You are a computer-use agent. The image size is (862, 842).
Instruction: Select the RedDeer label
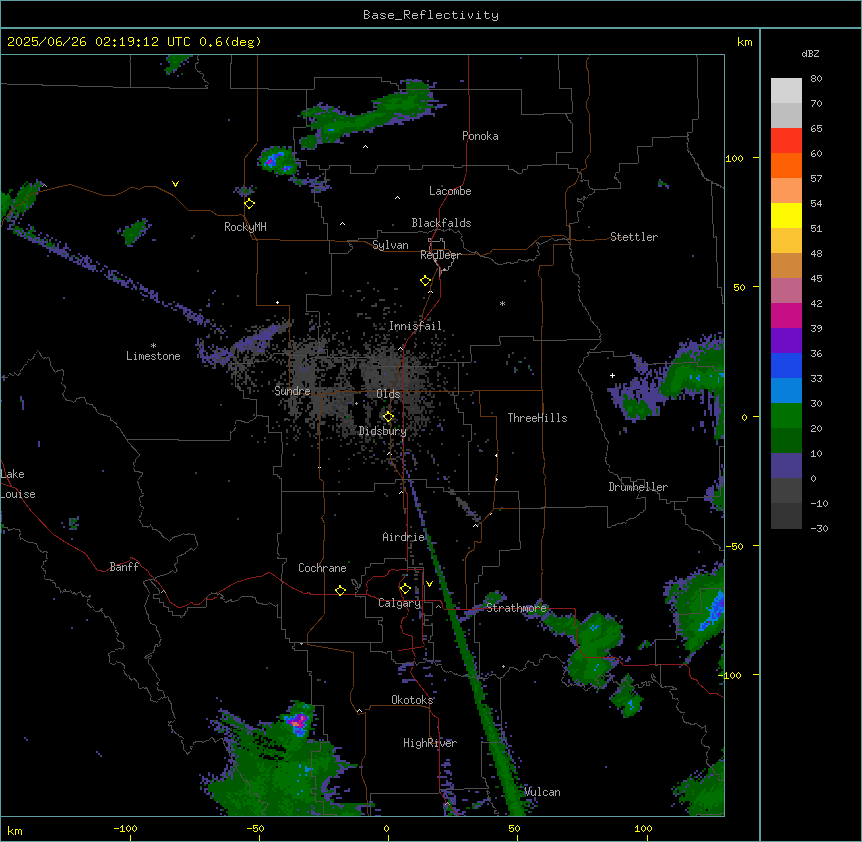[440, 255]
